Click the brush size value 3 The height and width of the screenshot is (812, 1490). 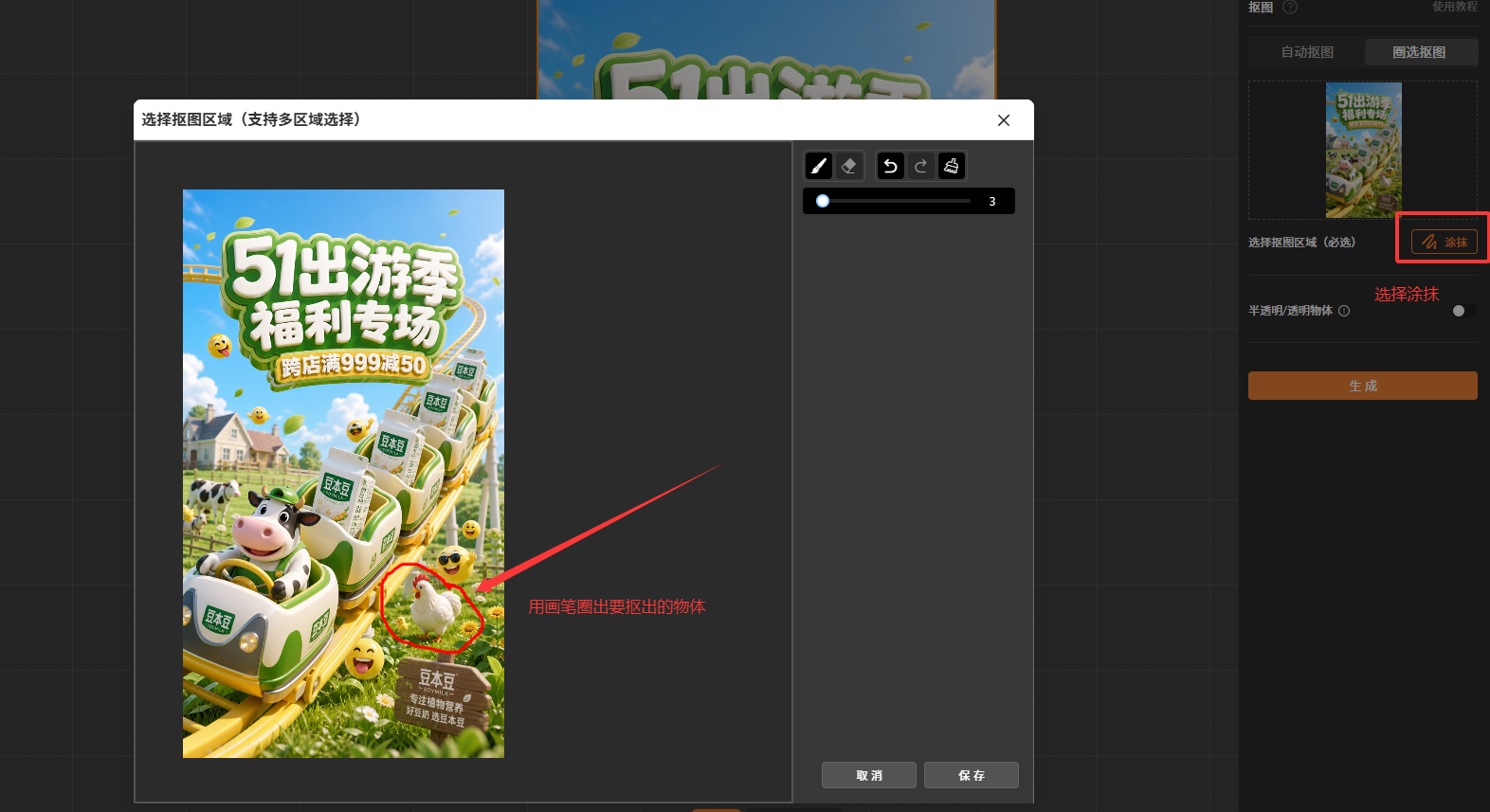992,201
